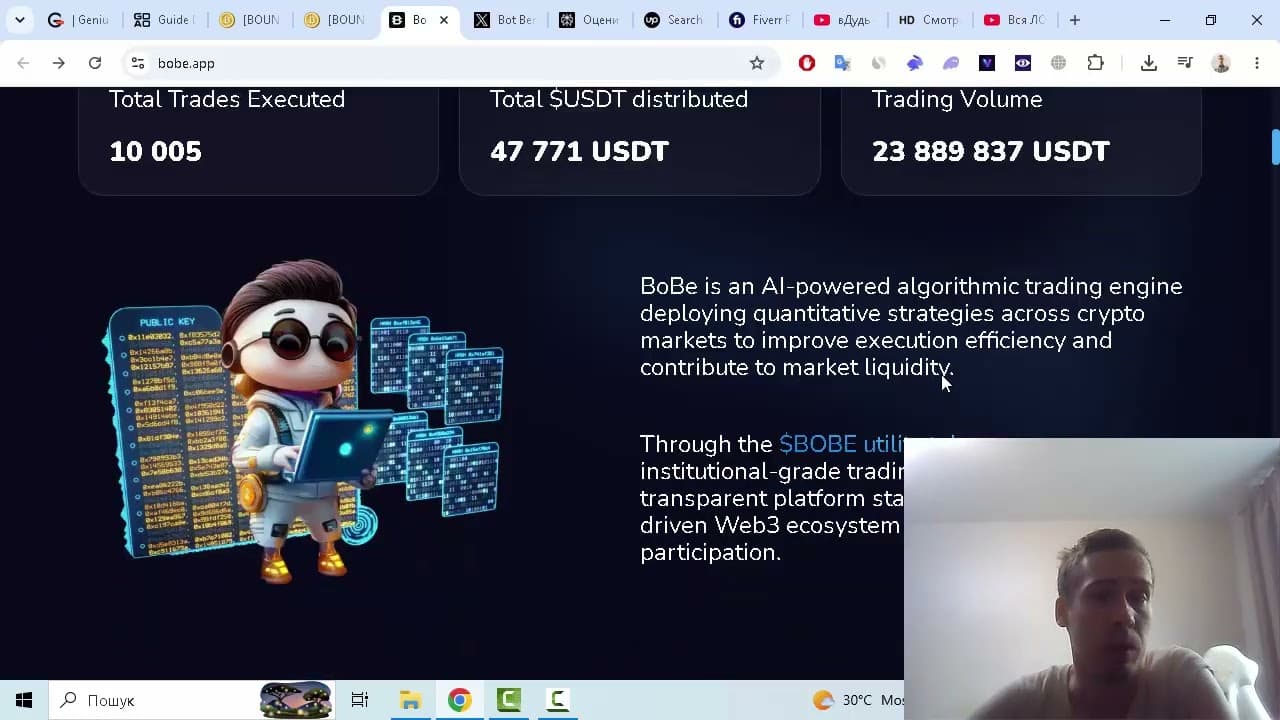
Task: Switch to the Оцени browser tab
Action: (x=590, y=20)
